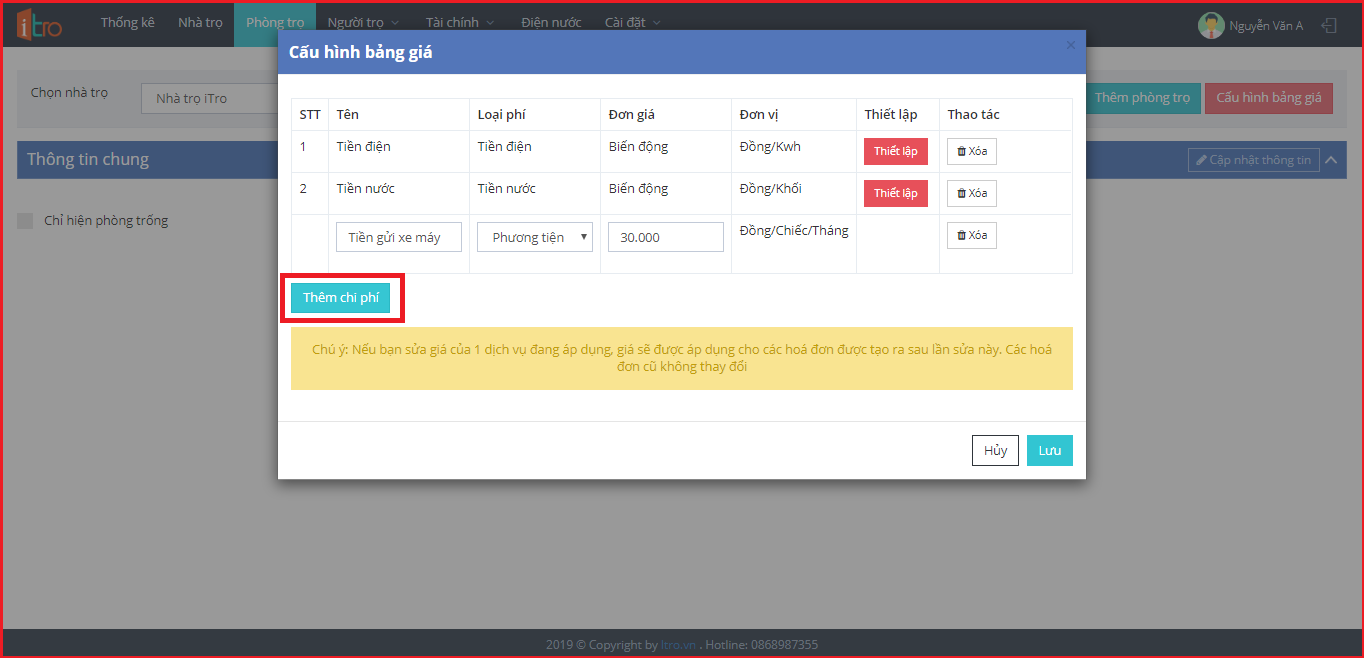Collapse the Thông tin chung panel chevron

coord(1331,160)
